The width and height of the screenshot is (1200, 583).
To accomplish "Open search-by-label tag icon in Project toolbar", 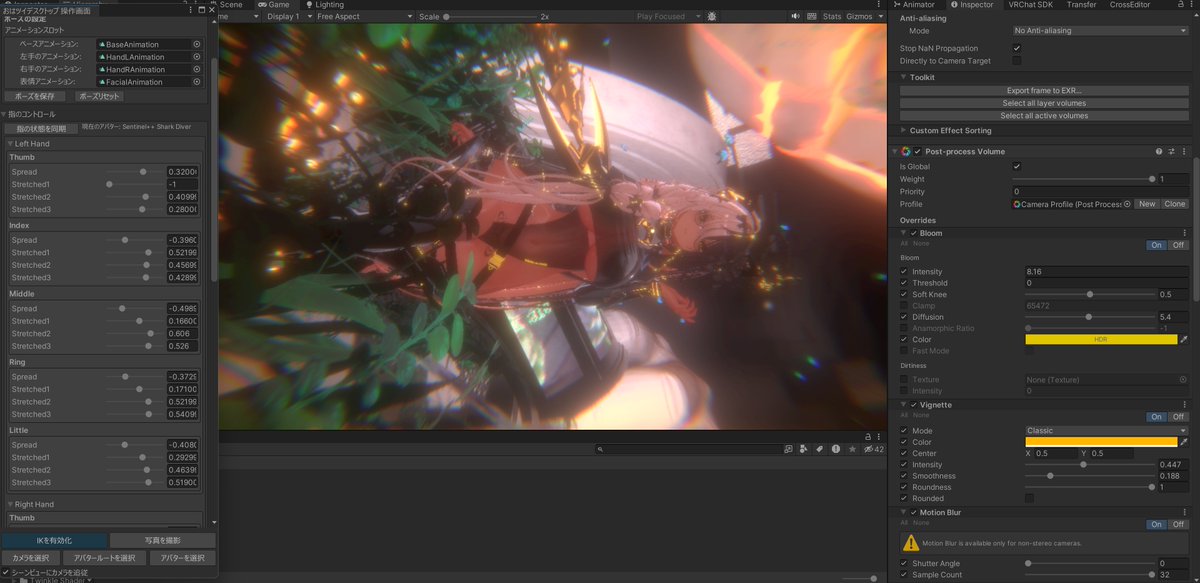I will coord(819,449).
